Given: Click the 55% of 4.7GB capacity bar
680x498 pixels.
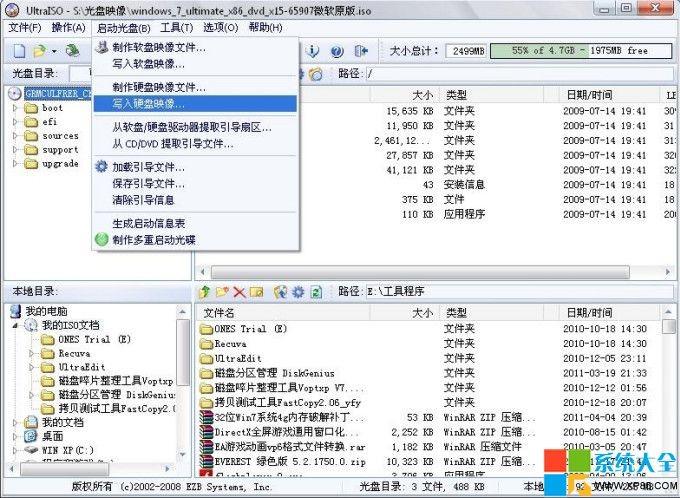Looking at the screenshot, I should coord(582,51).
